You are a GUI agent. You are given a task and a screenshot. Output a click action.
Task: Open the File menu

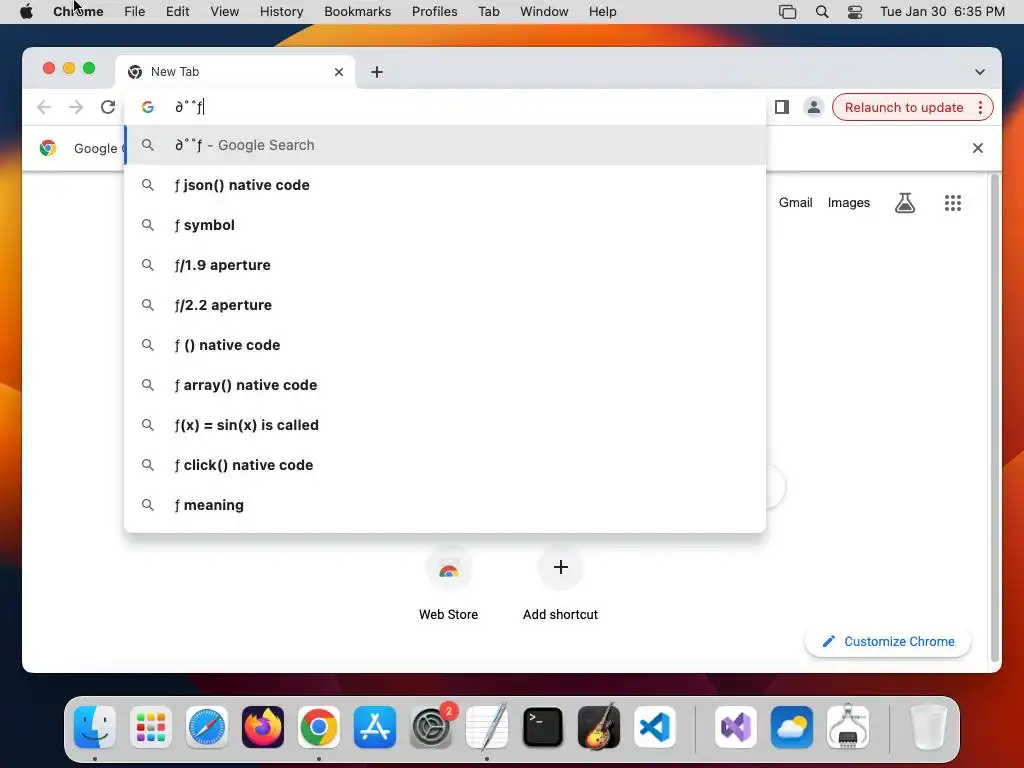(x=135, y=12)
